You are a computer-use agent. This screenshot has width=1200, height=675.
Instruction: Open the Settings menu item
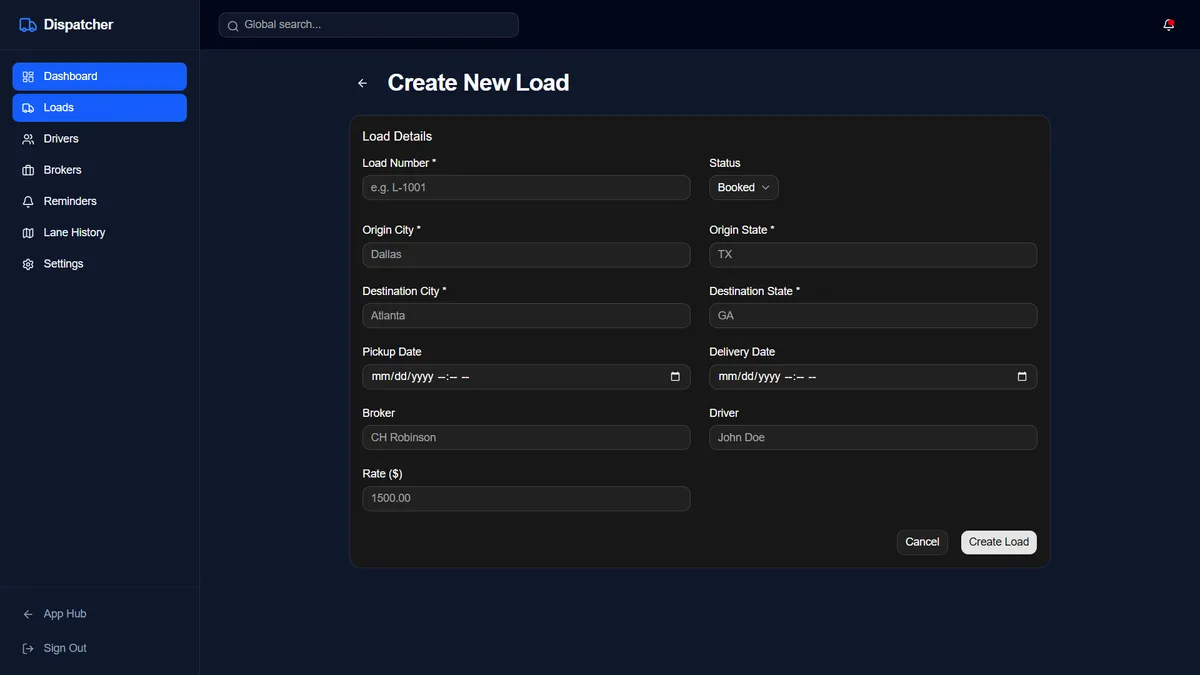pyautogui.click(x=100, y=264)
